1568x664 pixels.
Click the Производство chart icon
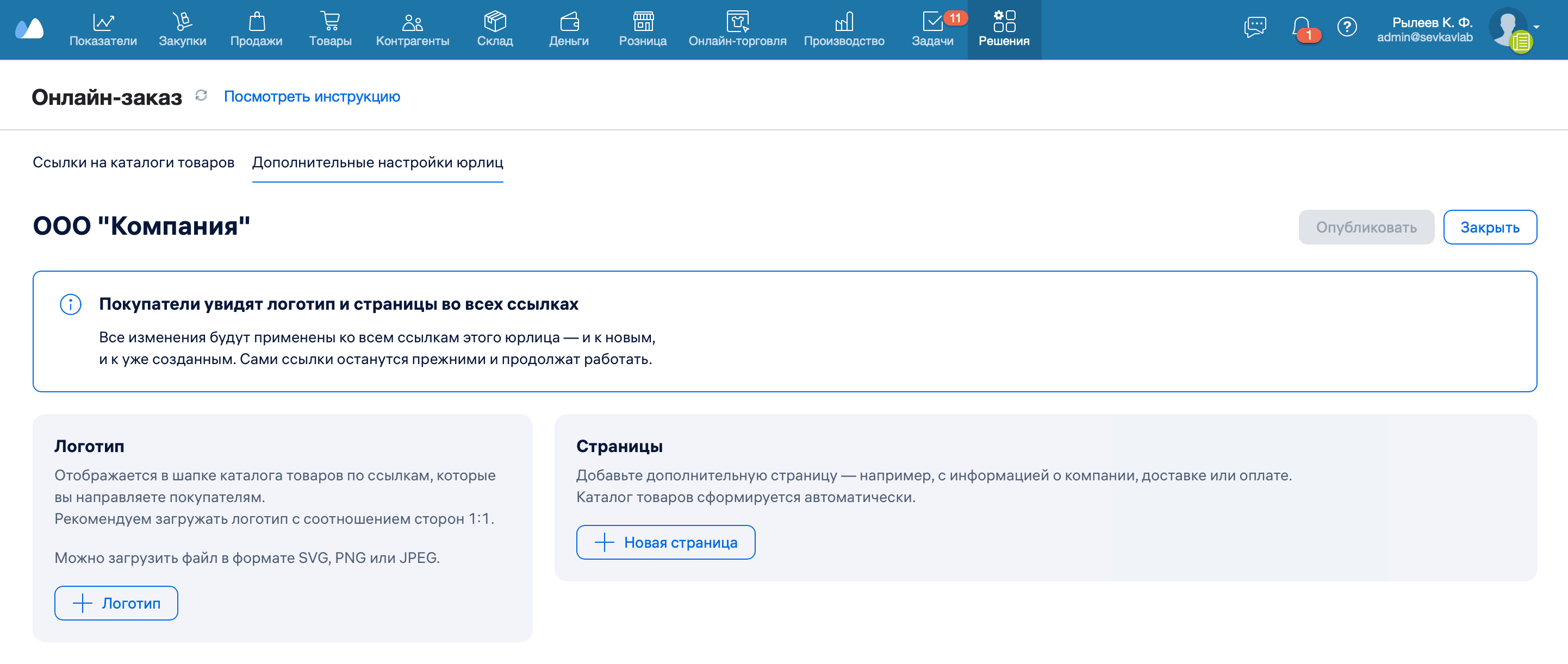click(845, 21)
